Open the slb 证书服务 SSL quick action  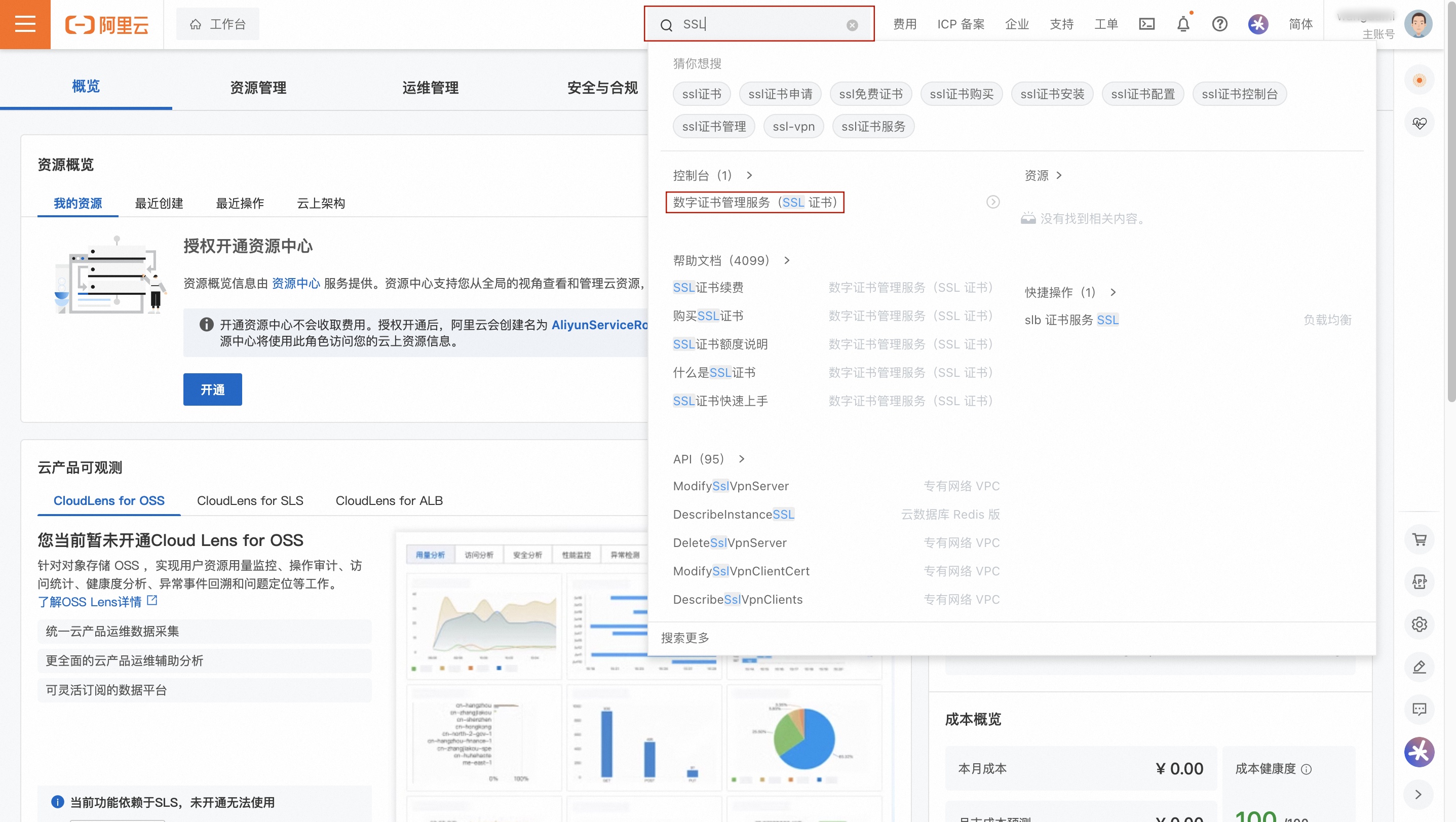(x=1071, y=320)
